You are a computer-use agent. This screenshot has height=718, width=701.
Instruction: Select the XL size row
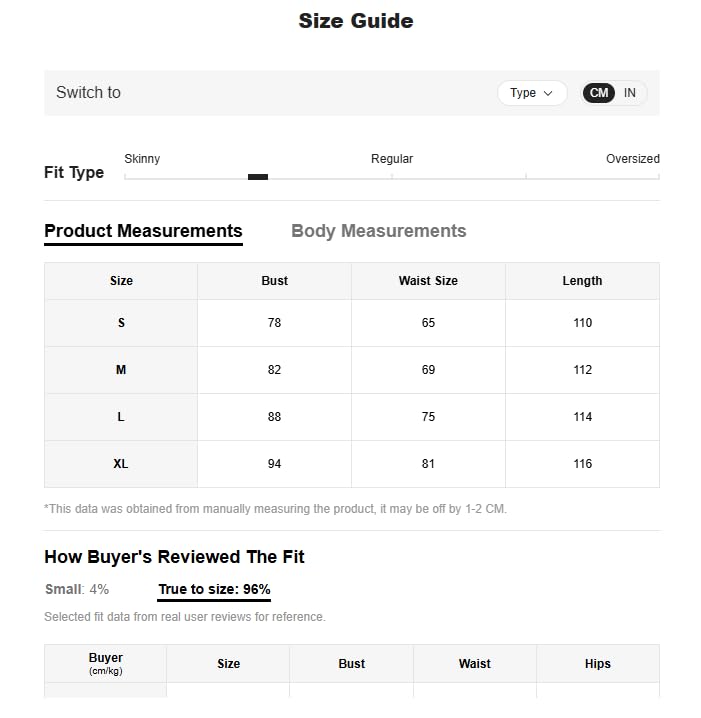(121, 464)
